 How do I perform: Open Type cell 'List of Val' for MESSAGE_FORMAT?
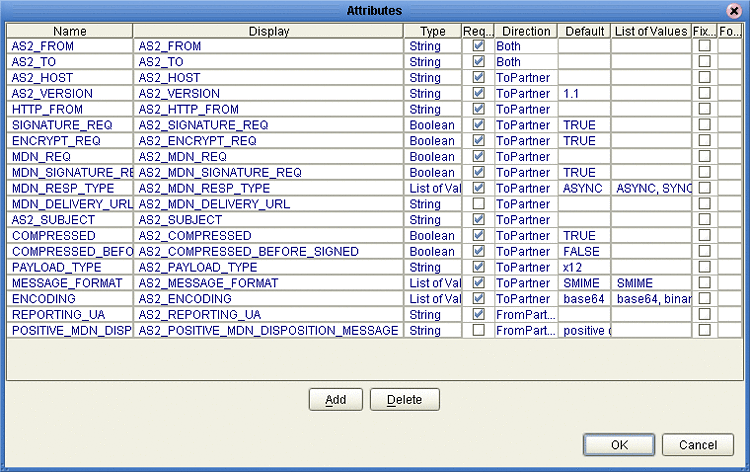[433, 283]
